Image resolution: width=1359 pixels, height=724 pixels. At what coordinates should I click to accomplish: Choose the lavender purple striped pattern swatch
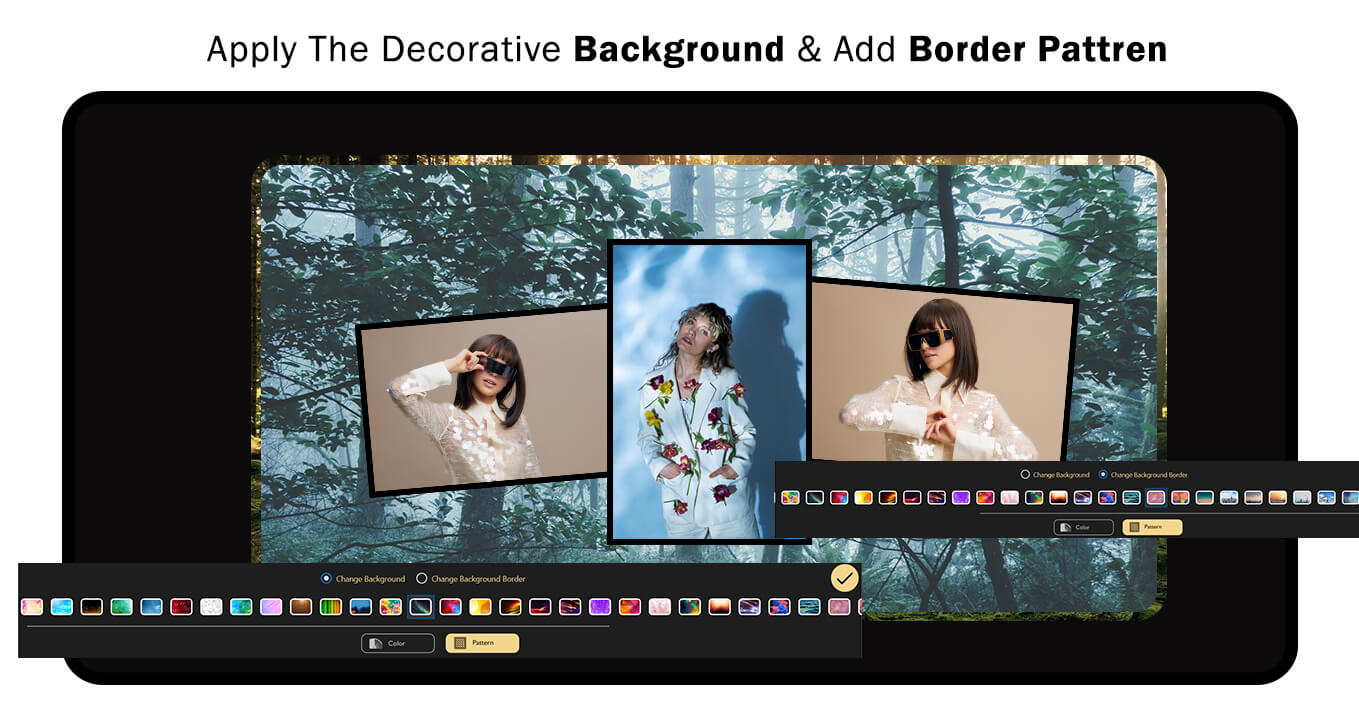(x=271, y=607)
